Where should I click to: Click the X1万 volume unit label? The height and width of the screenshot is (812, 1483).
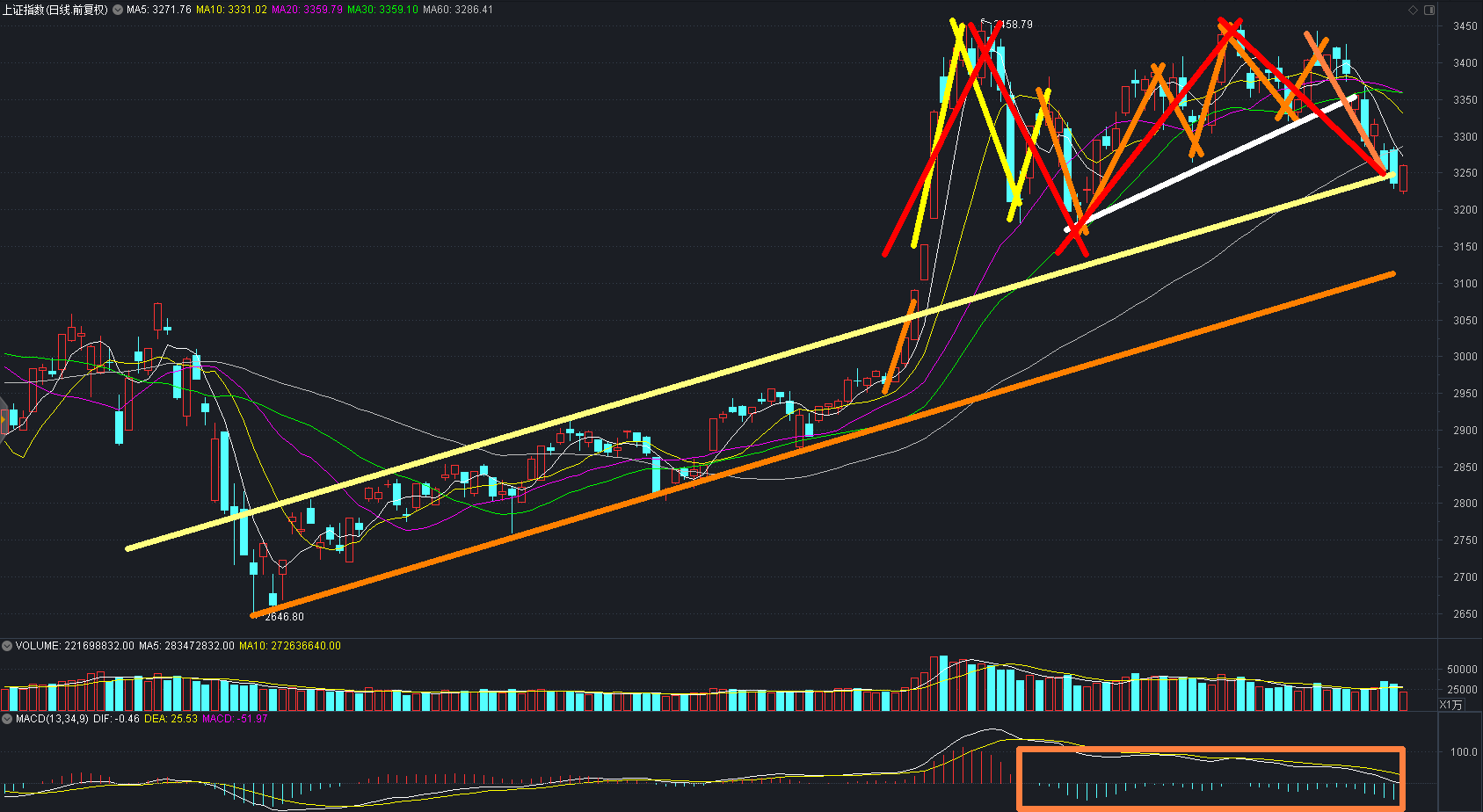tap(1451, 705)
